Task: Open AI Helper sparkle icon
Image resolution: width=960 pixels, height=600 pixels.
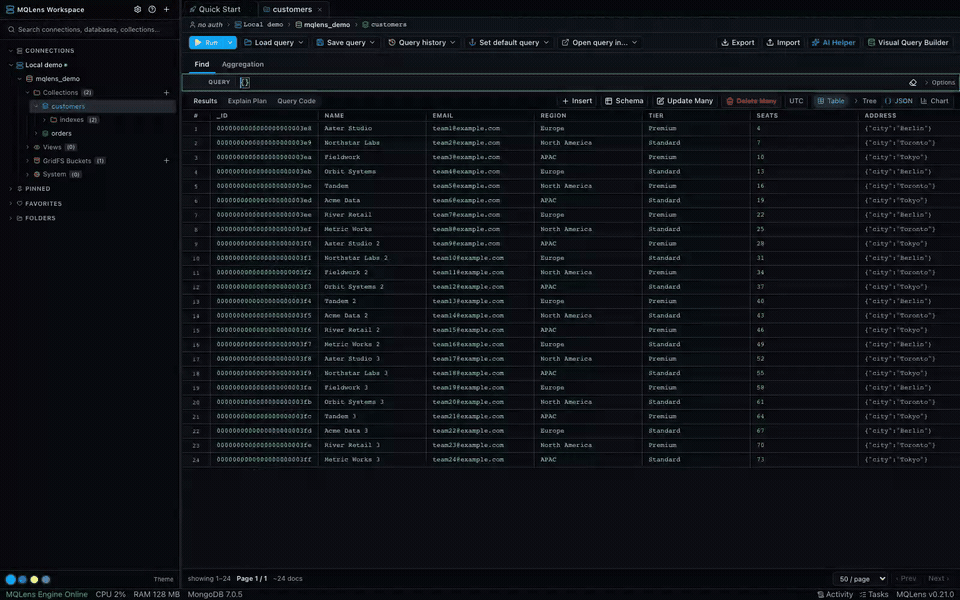Action: click(816, 42)
